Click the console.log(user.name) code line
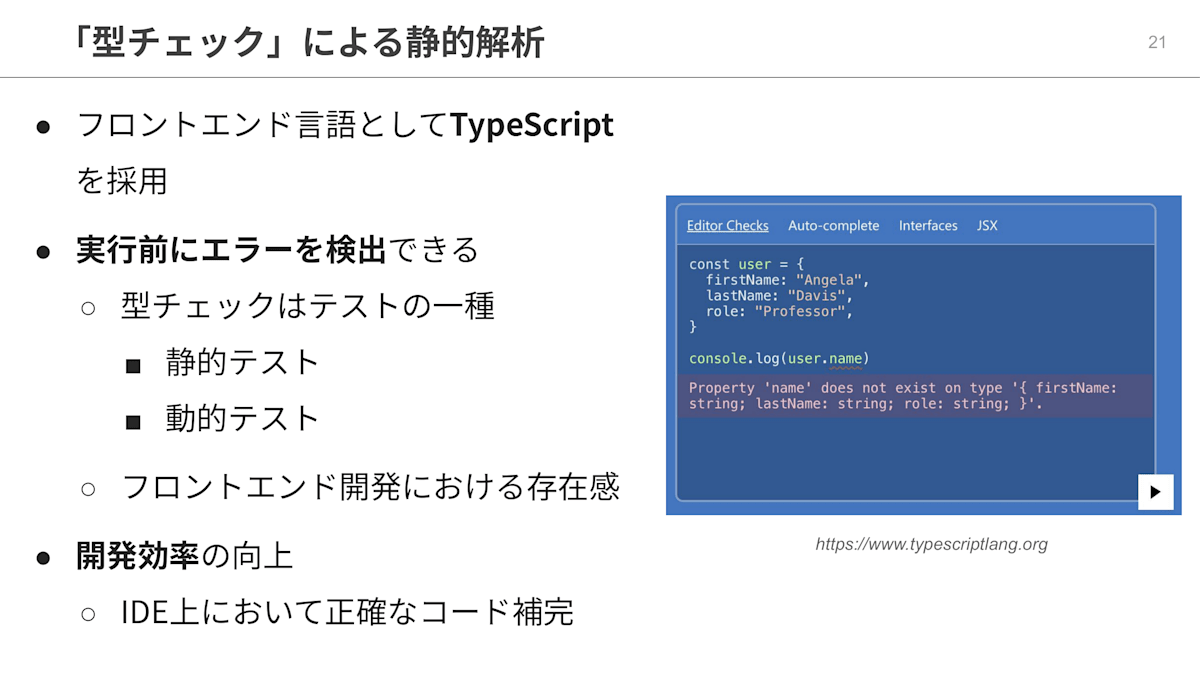This screenshot has width=1200, height=675. [779, 358]
